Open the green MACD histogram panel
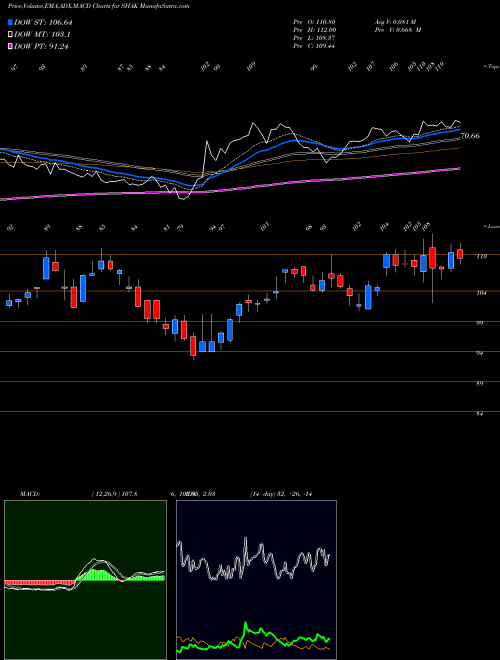500x660 pixels. point(85,580)
